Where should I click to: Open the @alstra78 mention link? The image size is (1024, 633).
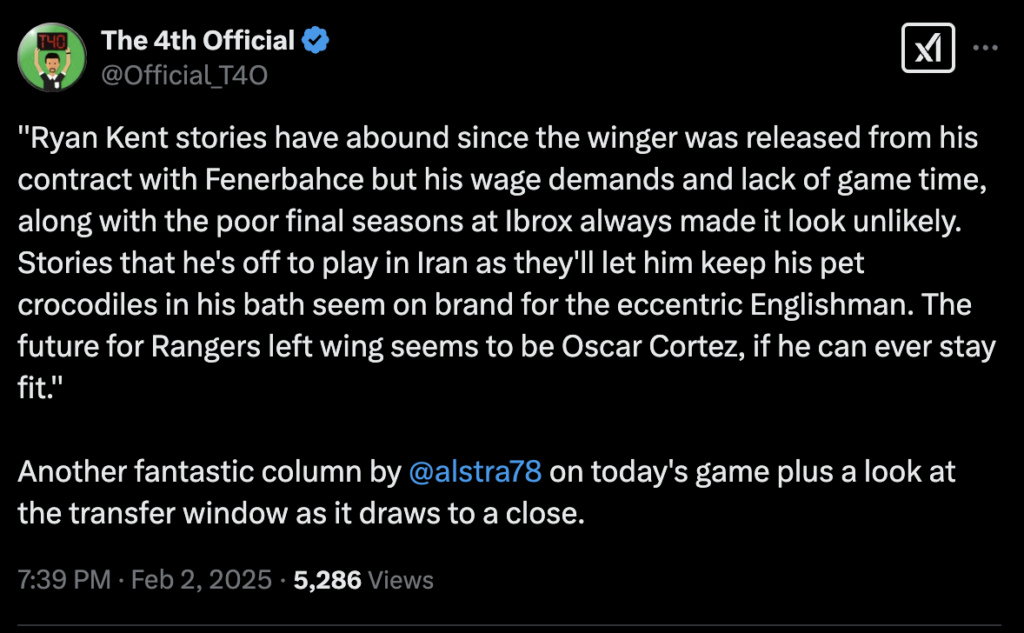[476, 471]
